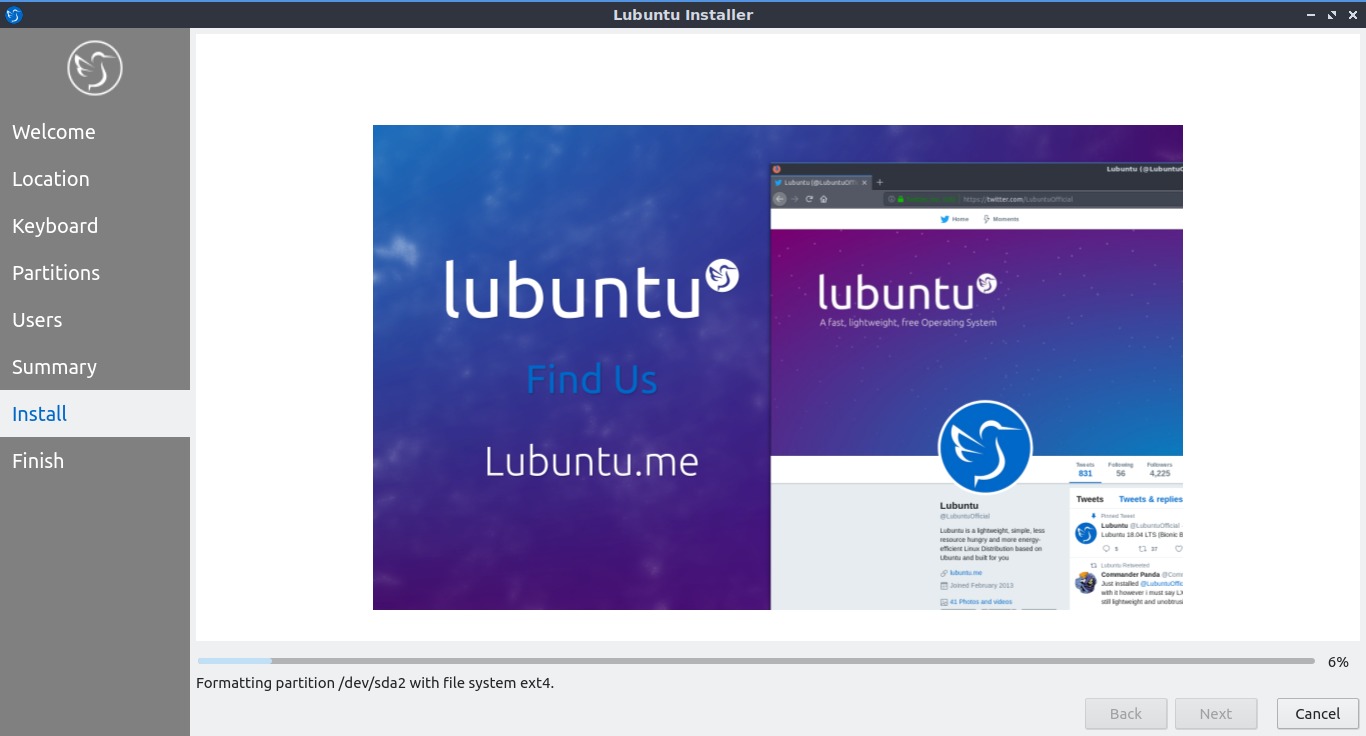Close the Lubuntu Installer window
This screenshot has height=736, width=1366.
[x=1352, y=15]
